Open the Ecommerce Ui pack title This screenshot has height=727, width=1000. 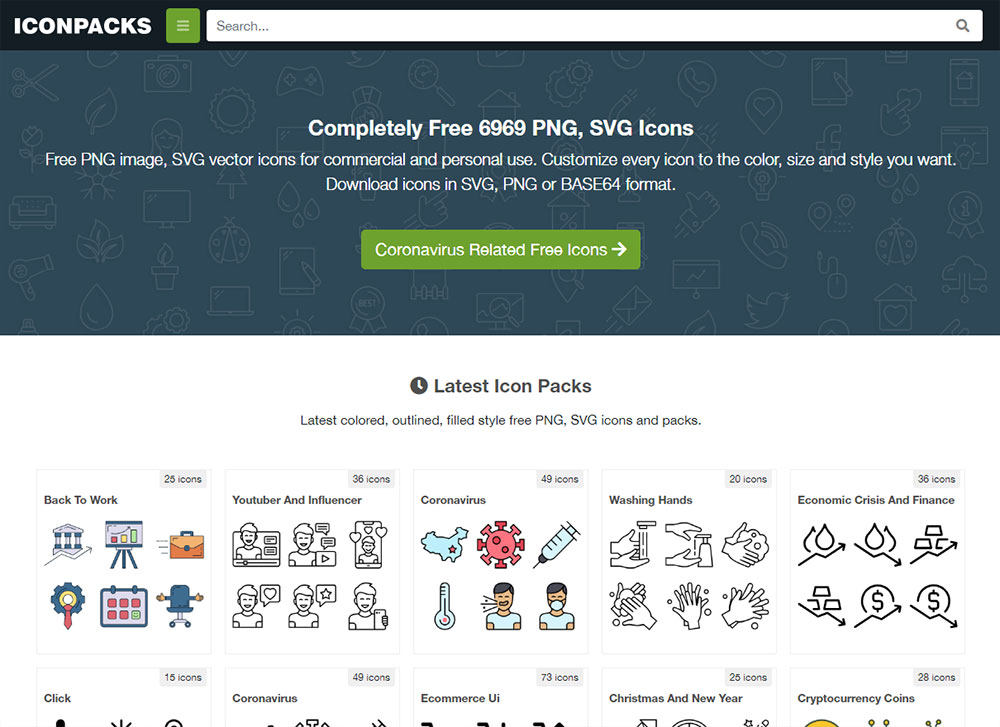[x=460, y=698]
